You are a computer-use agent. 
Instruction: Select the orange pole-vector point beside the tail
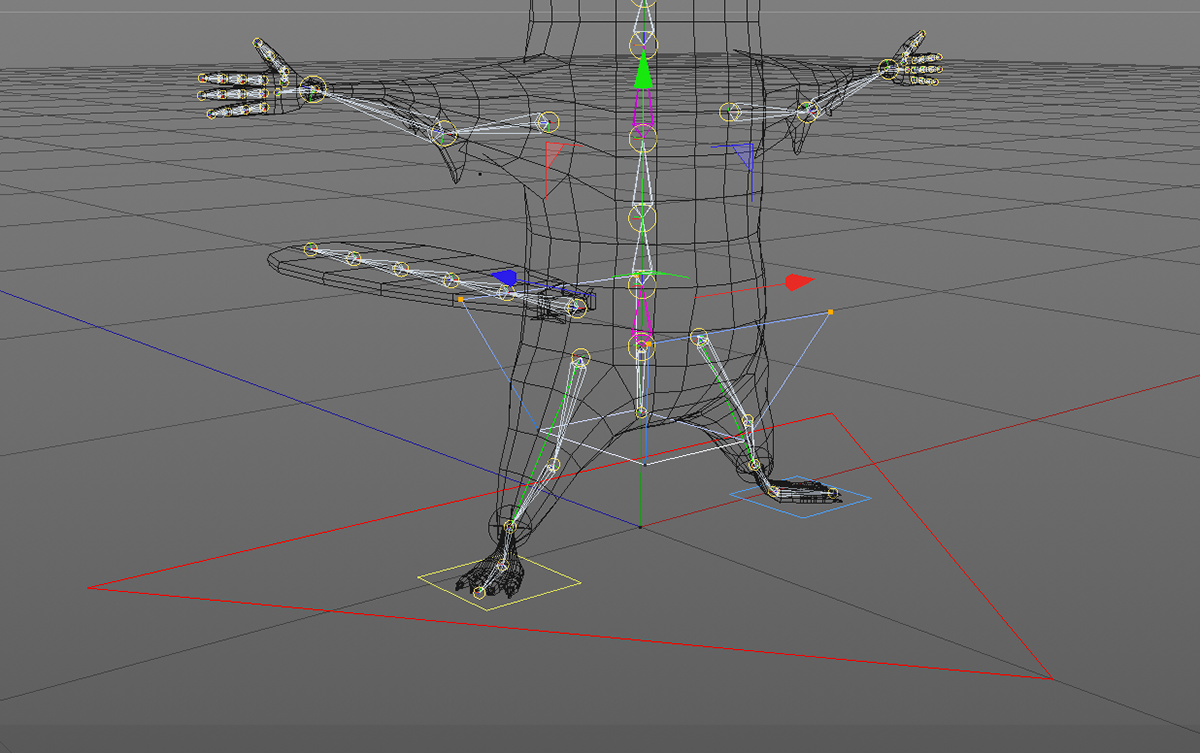(x=460, y=299)
